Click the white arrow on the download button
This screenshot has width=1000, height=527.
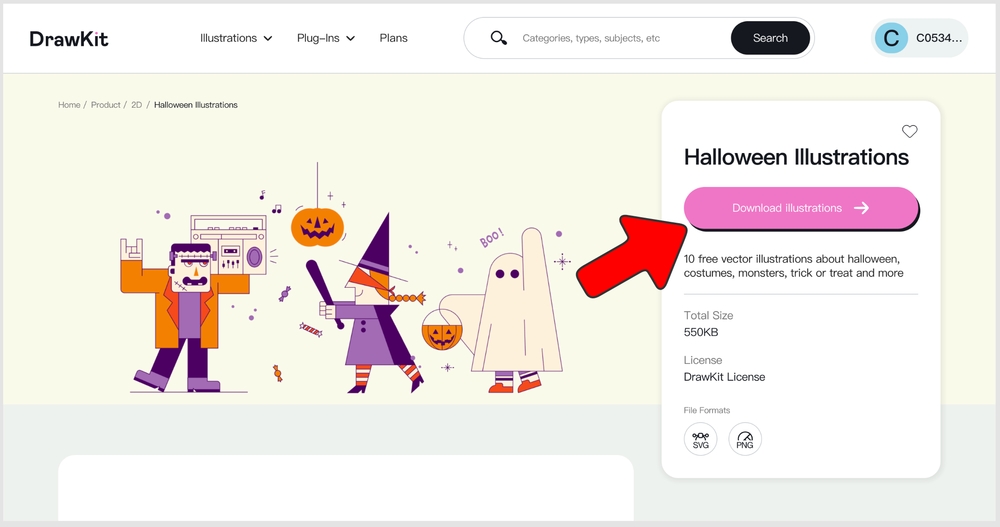point(861,208)
